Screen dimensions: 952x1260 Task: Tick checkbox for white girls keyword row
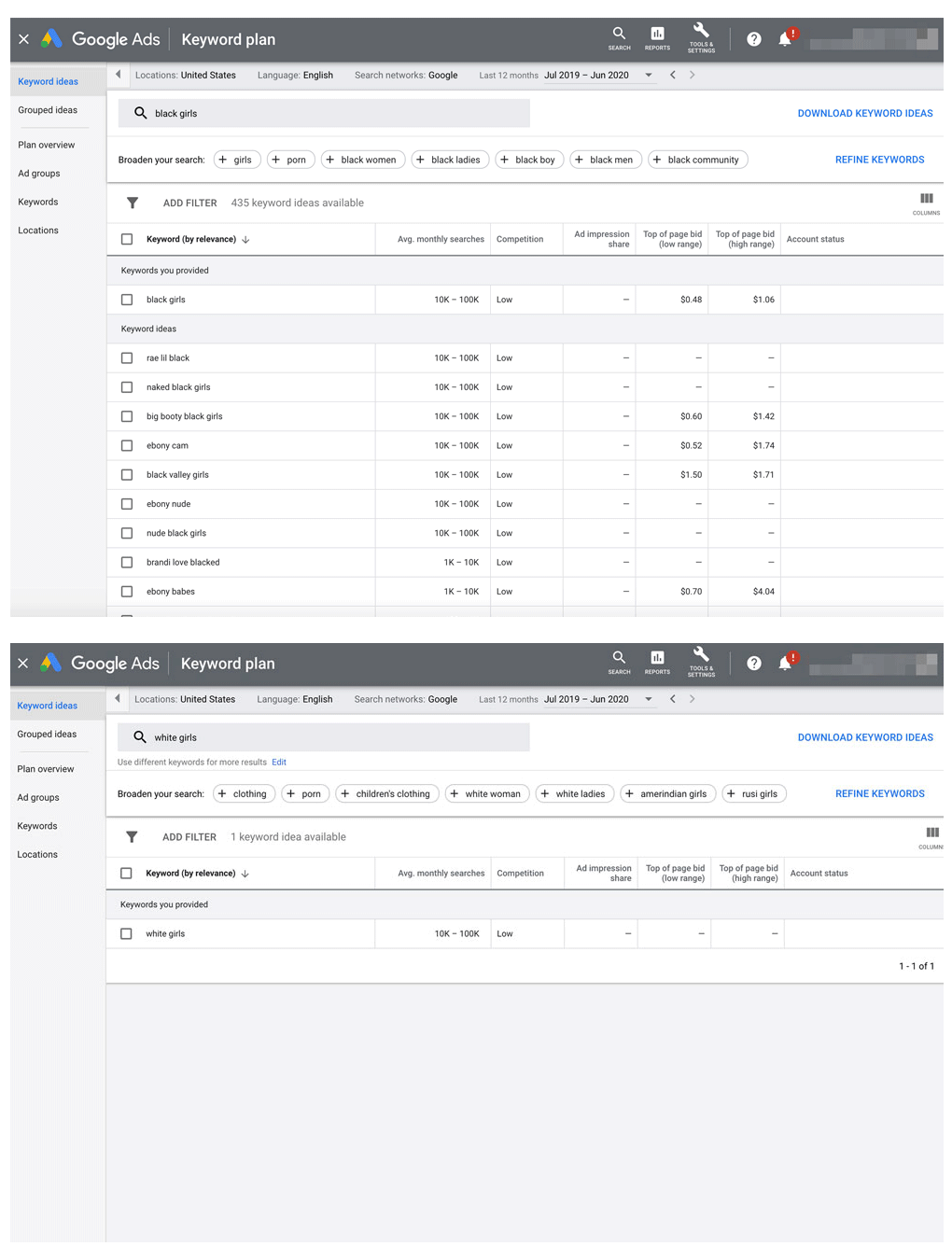point(126,933)
